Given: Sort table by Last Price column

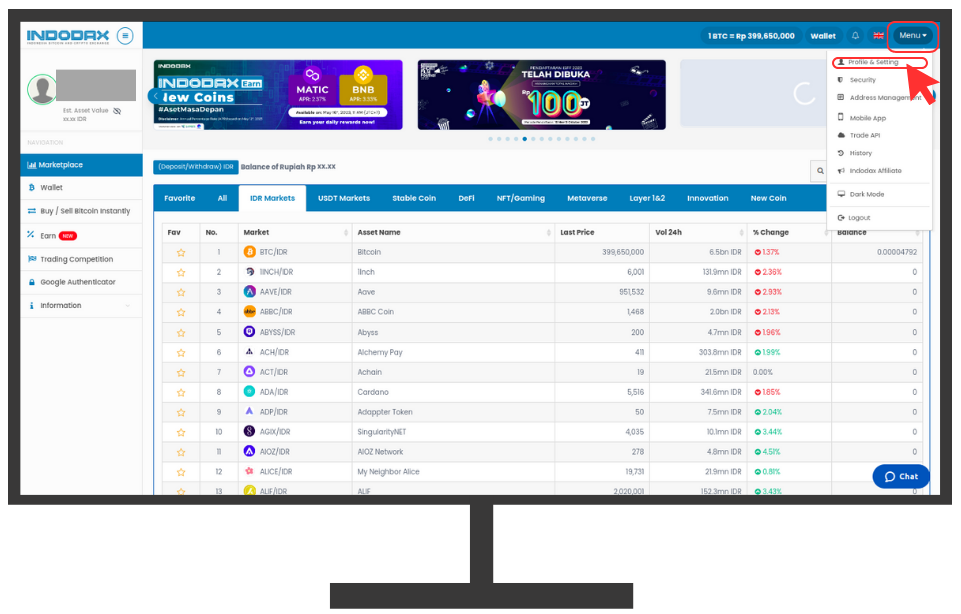Looking at the screenshot, I should pos(602,232).
